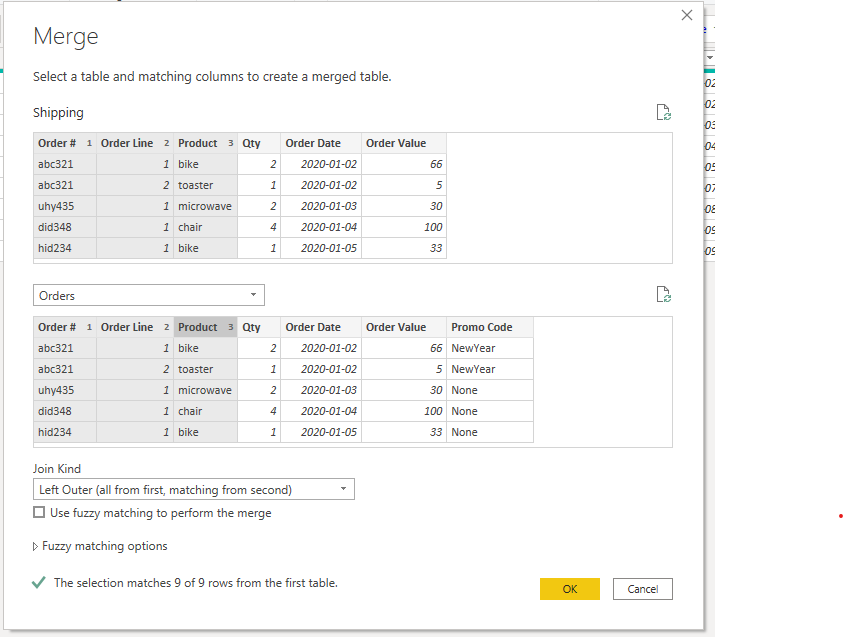Select Order Value header in Orders table

(x=404, y=327)
